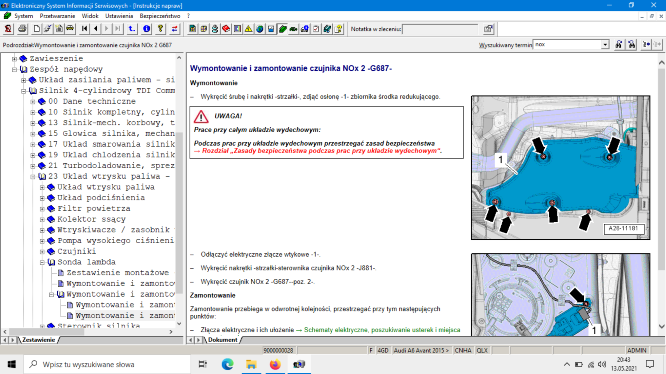Viewport: 666px width, 374px height.
Task: Click the yellow warning triangle icon
Action: coord(248,29)
